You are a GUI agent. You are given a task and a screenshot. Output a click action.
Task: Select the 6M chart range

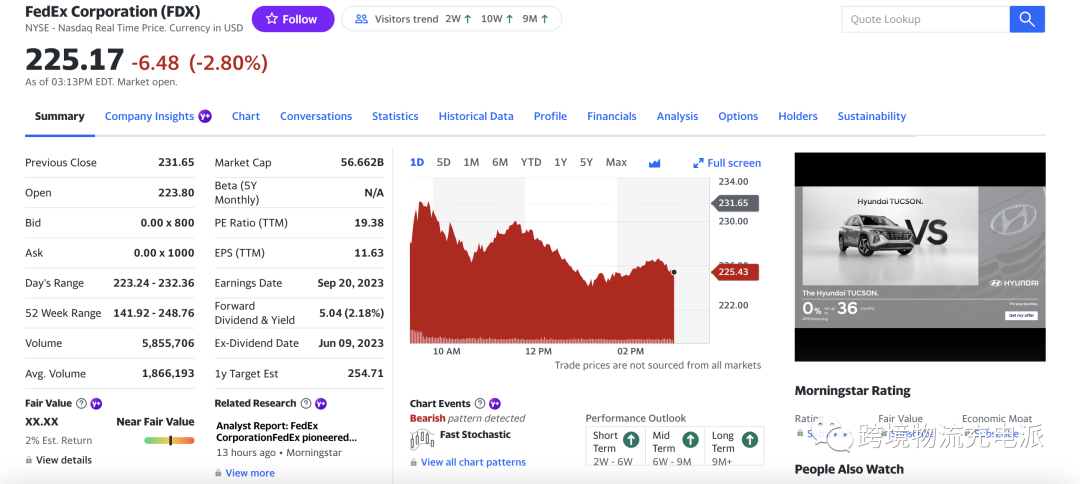[500, 162]
